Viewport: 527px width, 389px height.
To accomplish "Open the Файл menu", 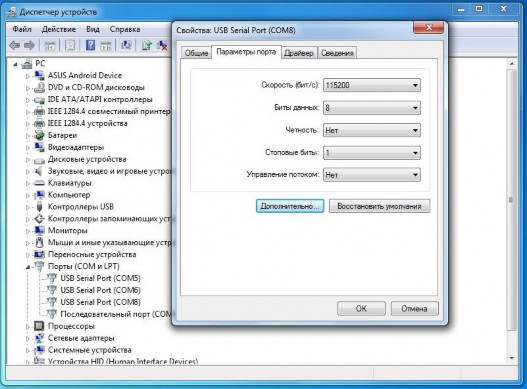I will (x=22, y=29).
